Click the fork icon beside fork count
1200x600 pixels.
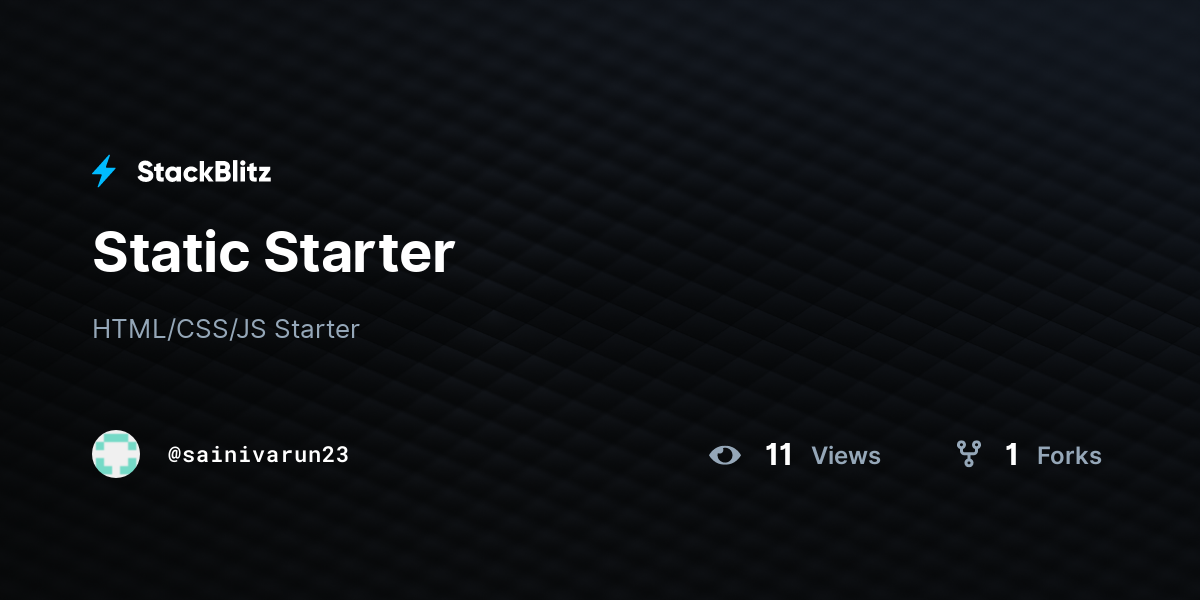pyautogui.click(x=969, y=455)
